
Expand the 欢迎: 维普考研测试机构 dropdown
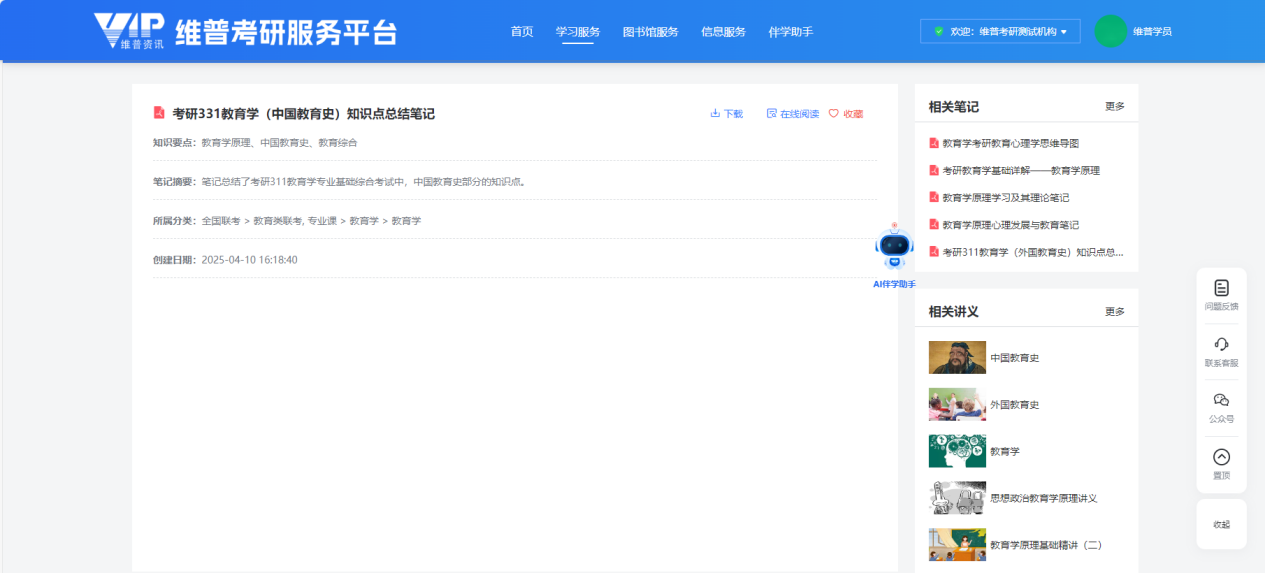pyautogui.click(x=1000, y=32)
